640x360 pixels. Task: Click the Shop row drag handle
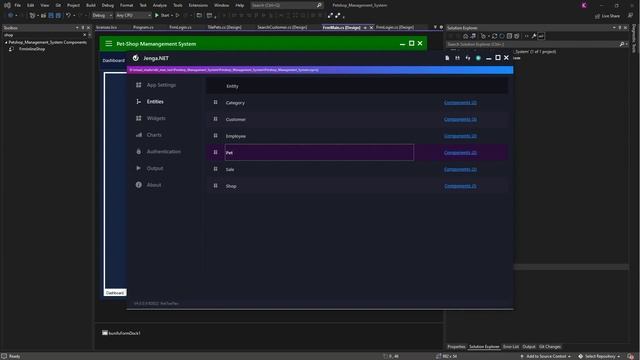216,186
